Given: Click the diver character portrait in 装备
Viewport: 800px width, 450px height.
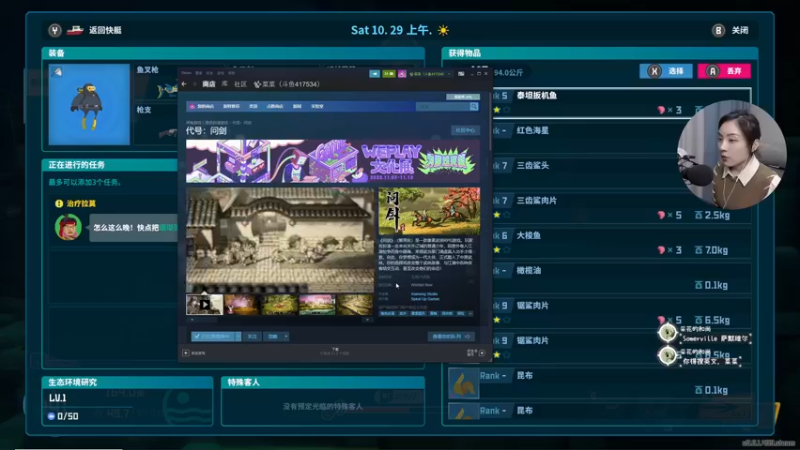Looking at the screenshot, I should pos(89,105).
